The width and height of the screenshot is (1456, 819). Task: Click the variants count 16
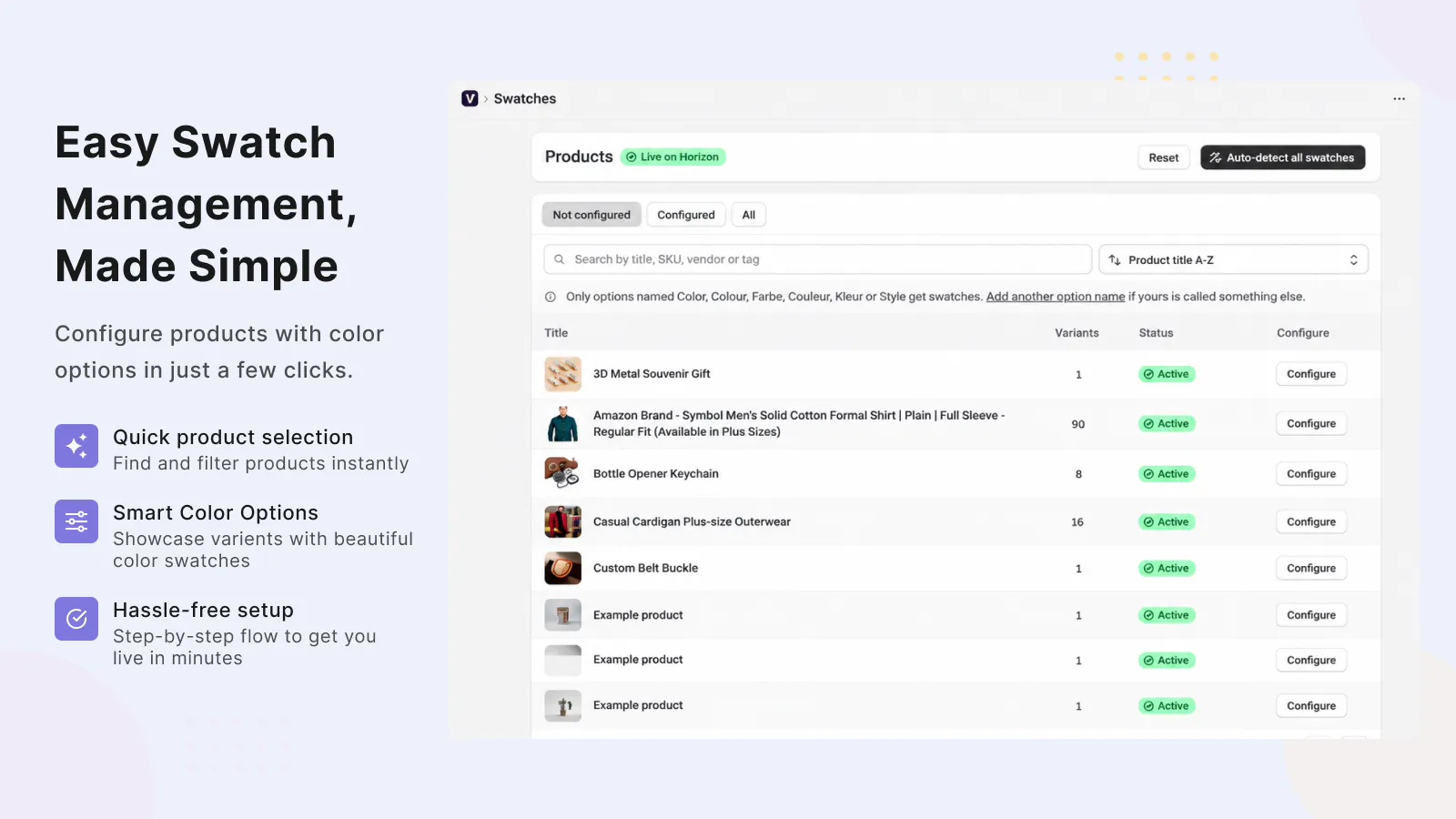(x=1077, y=522)
